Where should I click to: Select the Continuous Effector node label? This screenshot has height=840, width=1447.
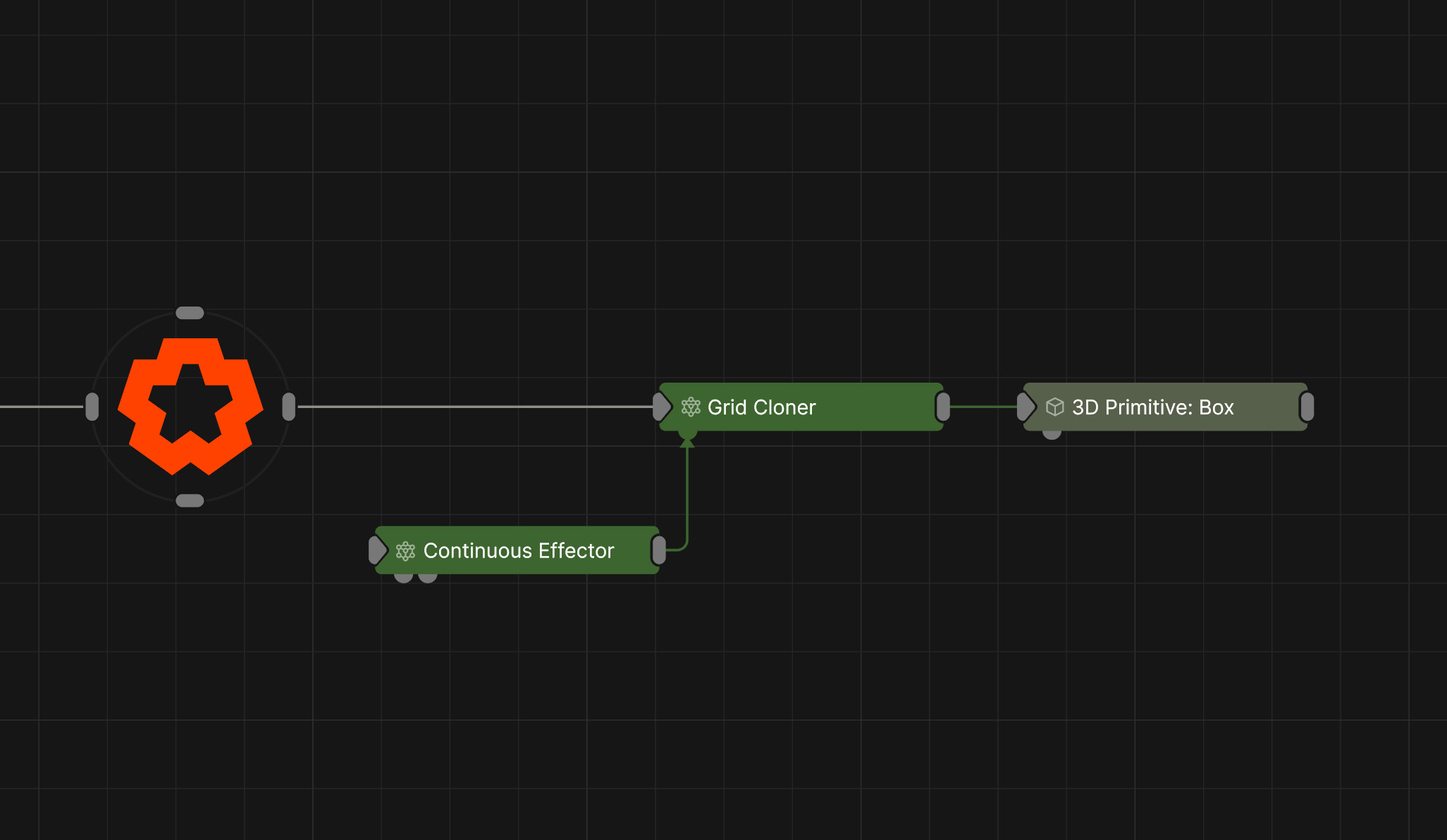point(519,550)
